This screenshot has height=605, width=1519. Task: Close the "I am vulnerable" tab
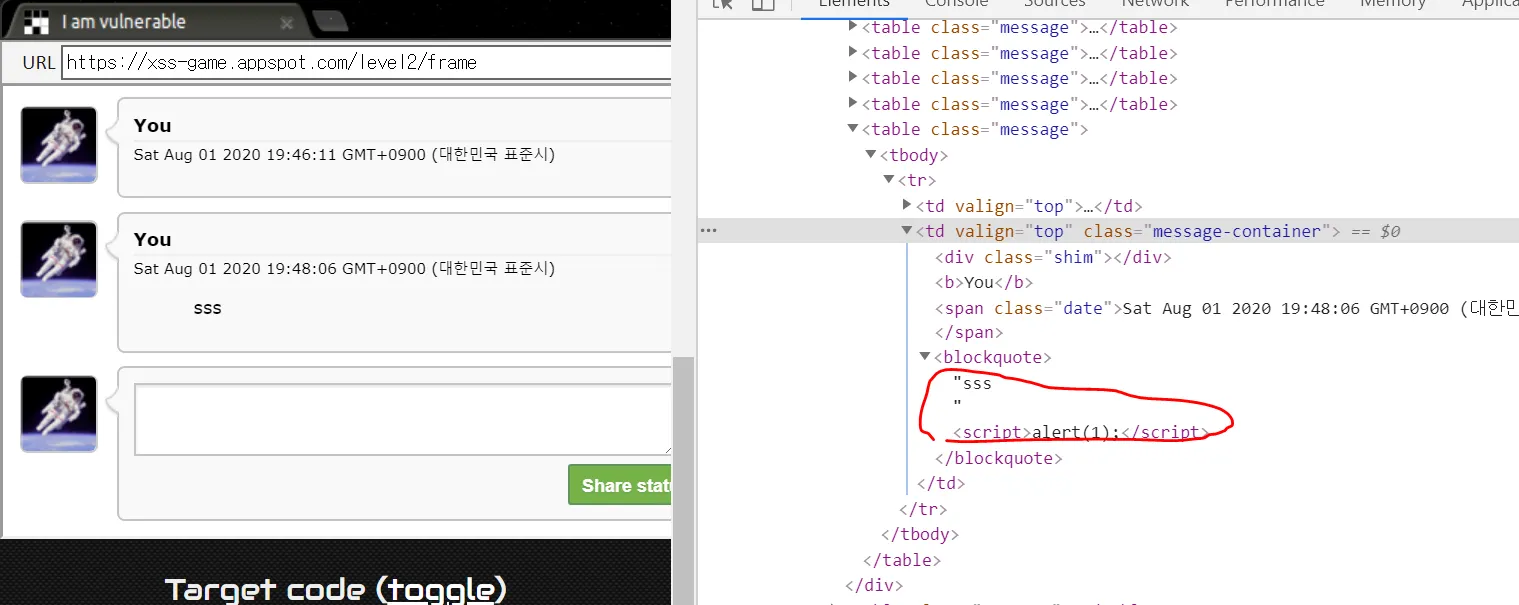tap(287, 23)
